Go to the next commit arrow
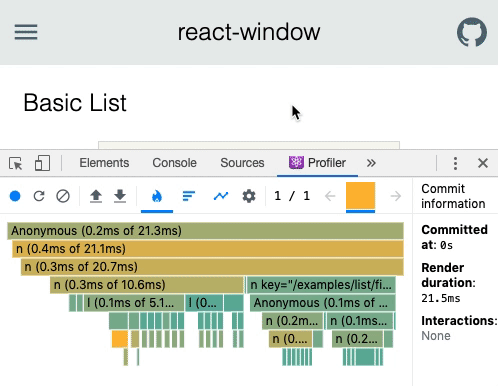Image resolution: width=498 pixels, height=386 pixels. point(396,196)
